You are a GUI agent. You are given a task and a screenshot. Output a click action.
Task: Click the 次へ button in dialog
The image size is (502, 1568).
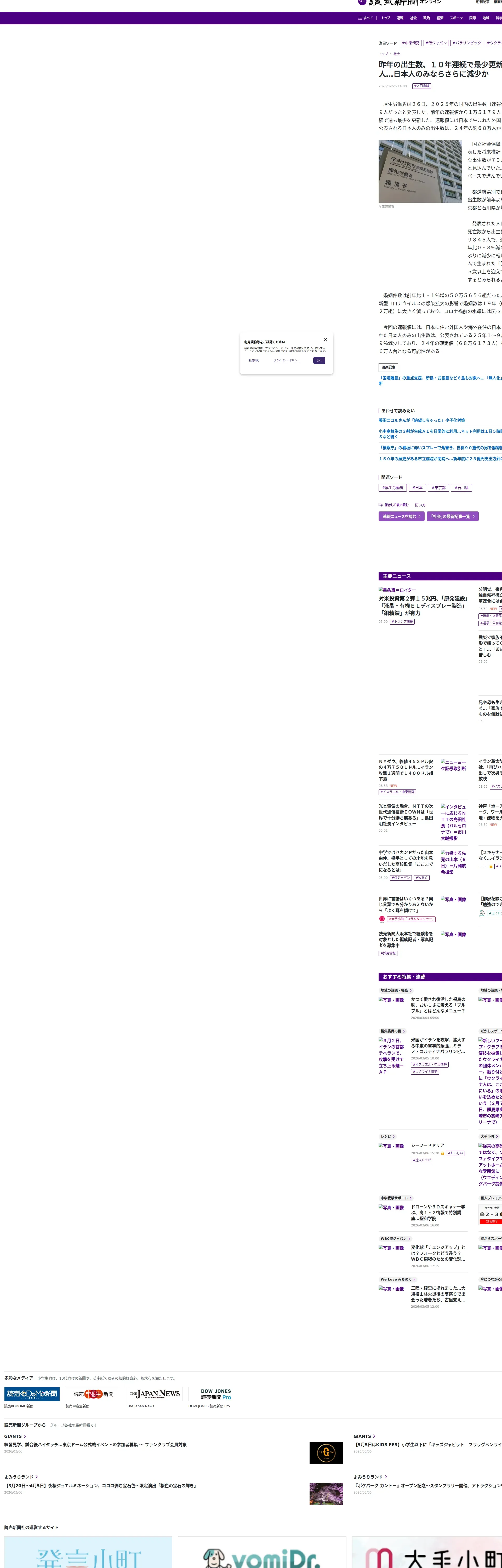319,360
